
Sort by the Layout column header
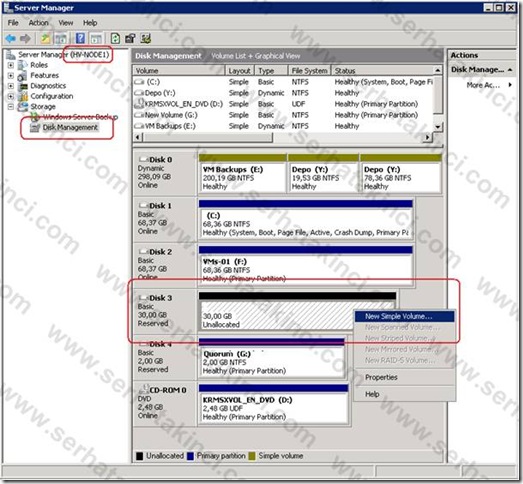240,71
